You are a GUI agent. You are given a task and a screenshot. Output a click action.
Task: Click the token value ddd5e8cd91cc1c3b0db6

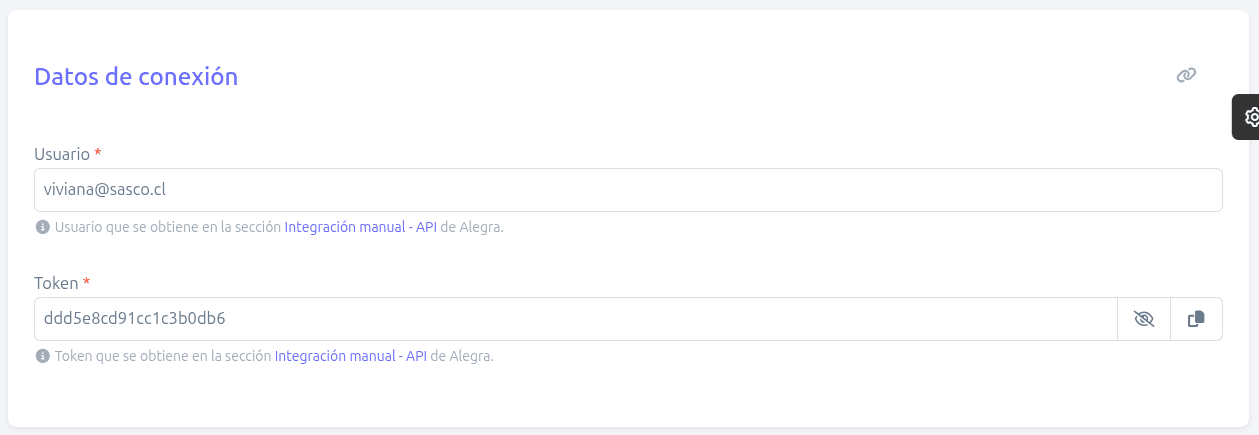(x=134, y=319)
